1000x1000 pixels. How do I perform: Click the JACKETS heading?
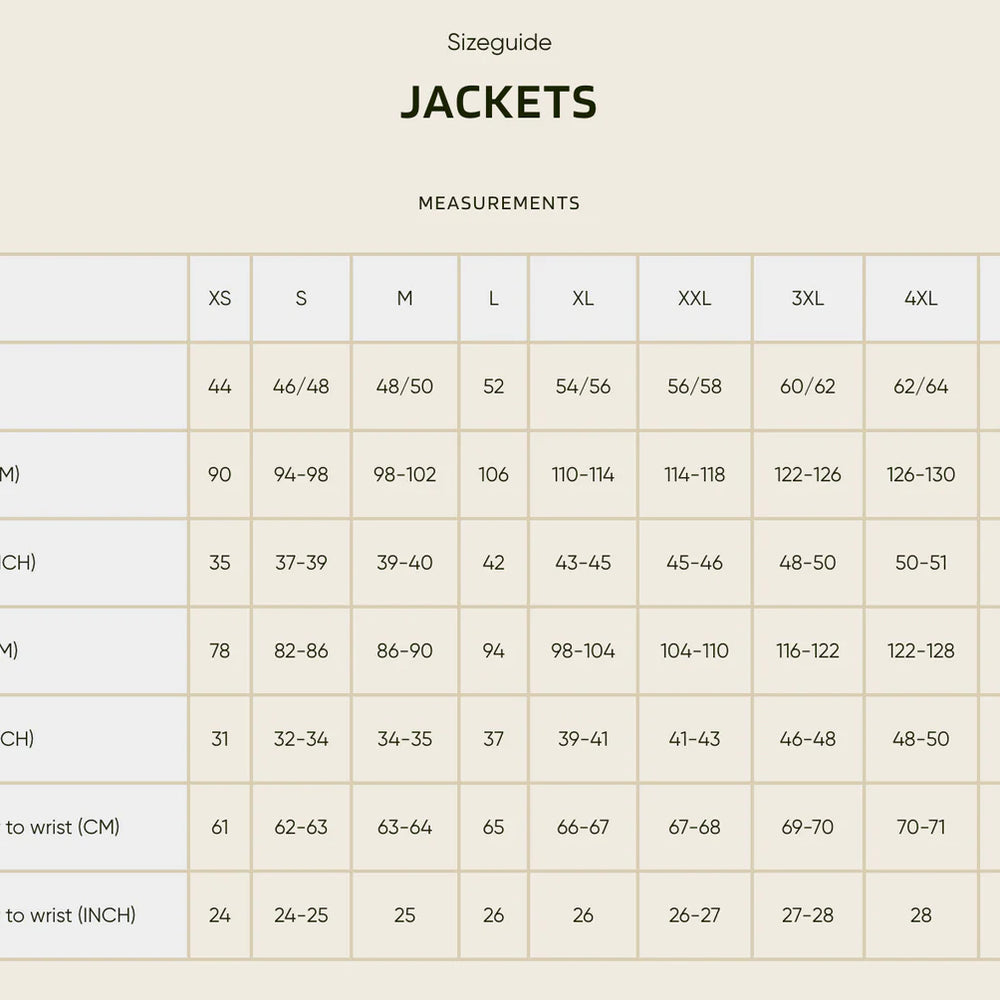[498, 103]
